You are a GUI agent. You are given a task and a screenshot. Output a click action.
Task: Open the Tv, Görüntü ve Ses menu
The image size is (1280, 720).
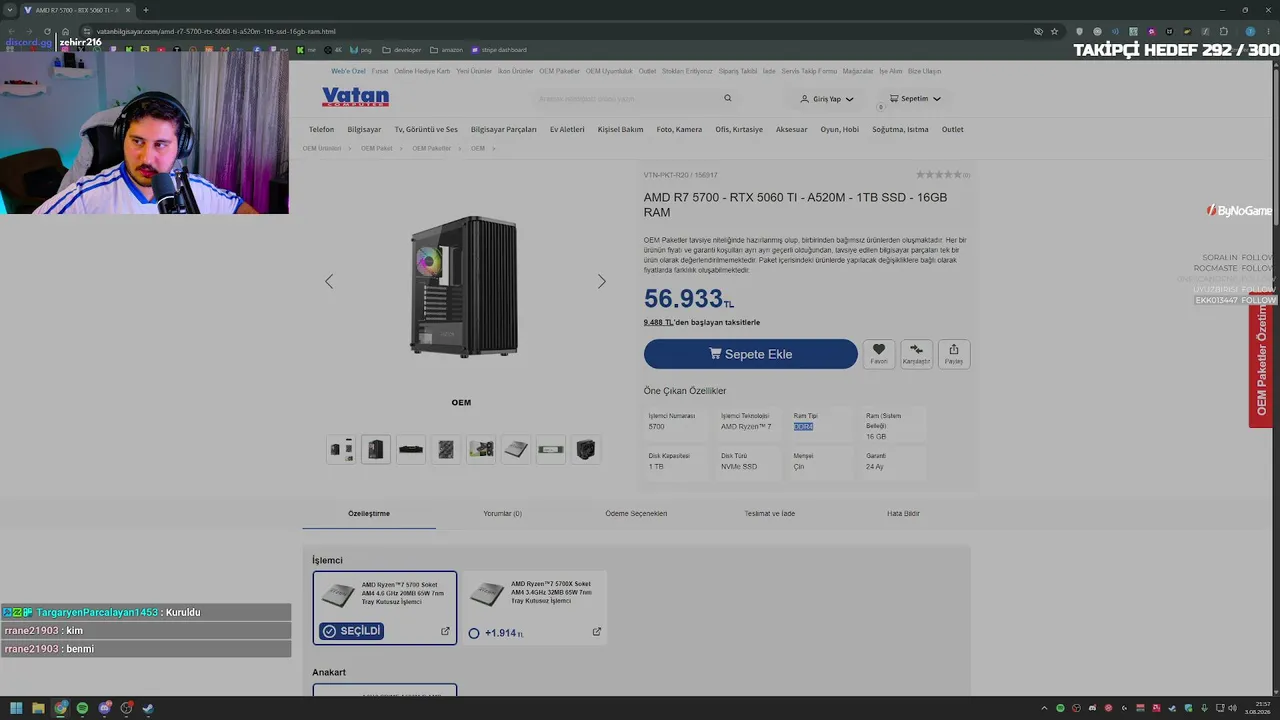[x=426, y=129]
